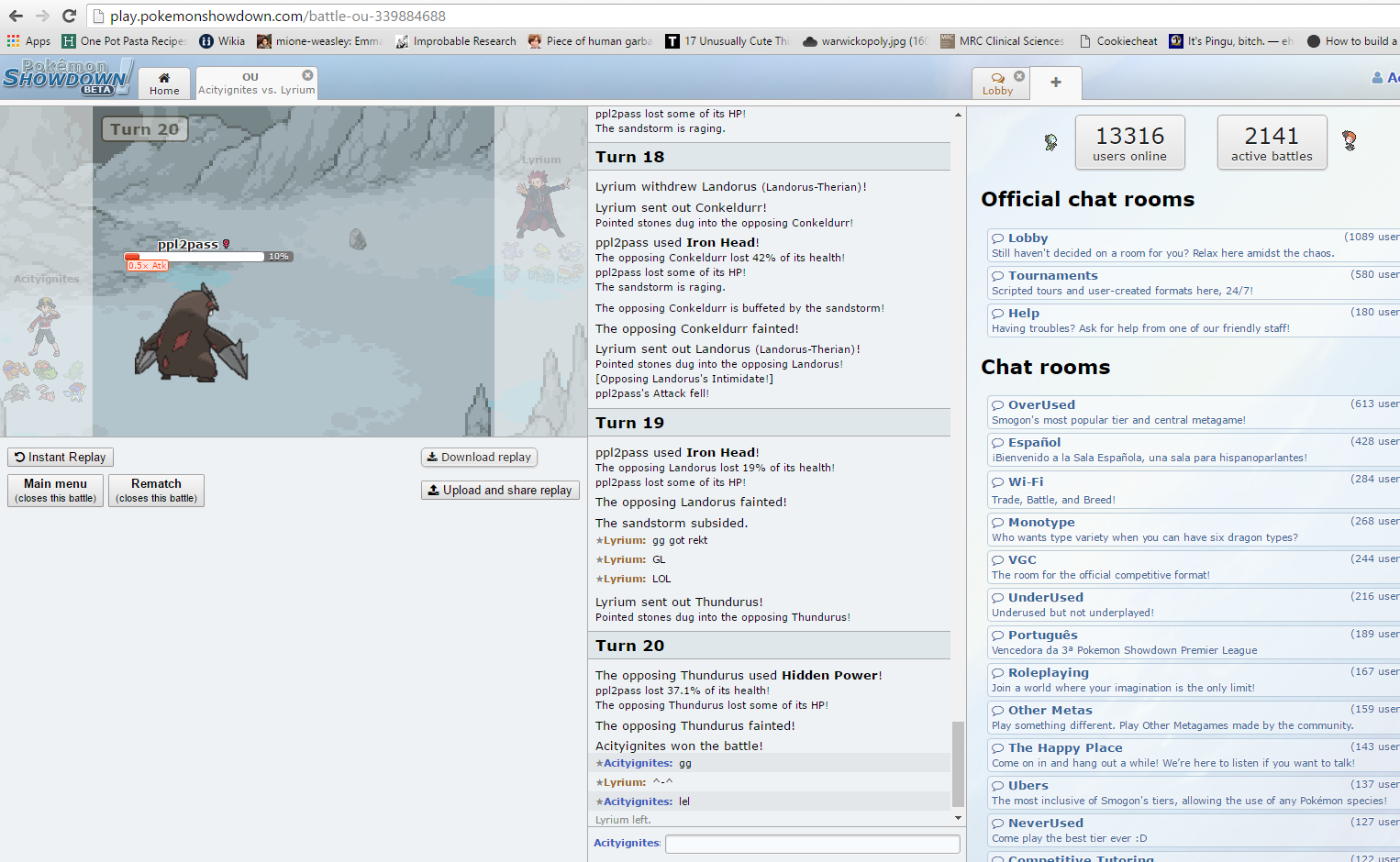This screenshot has width=1400, height=862.
Task: Join the Help chat room
Action: [1193, 320]
